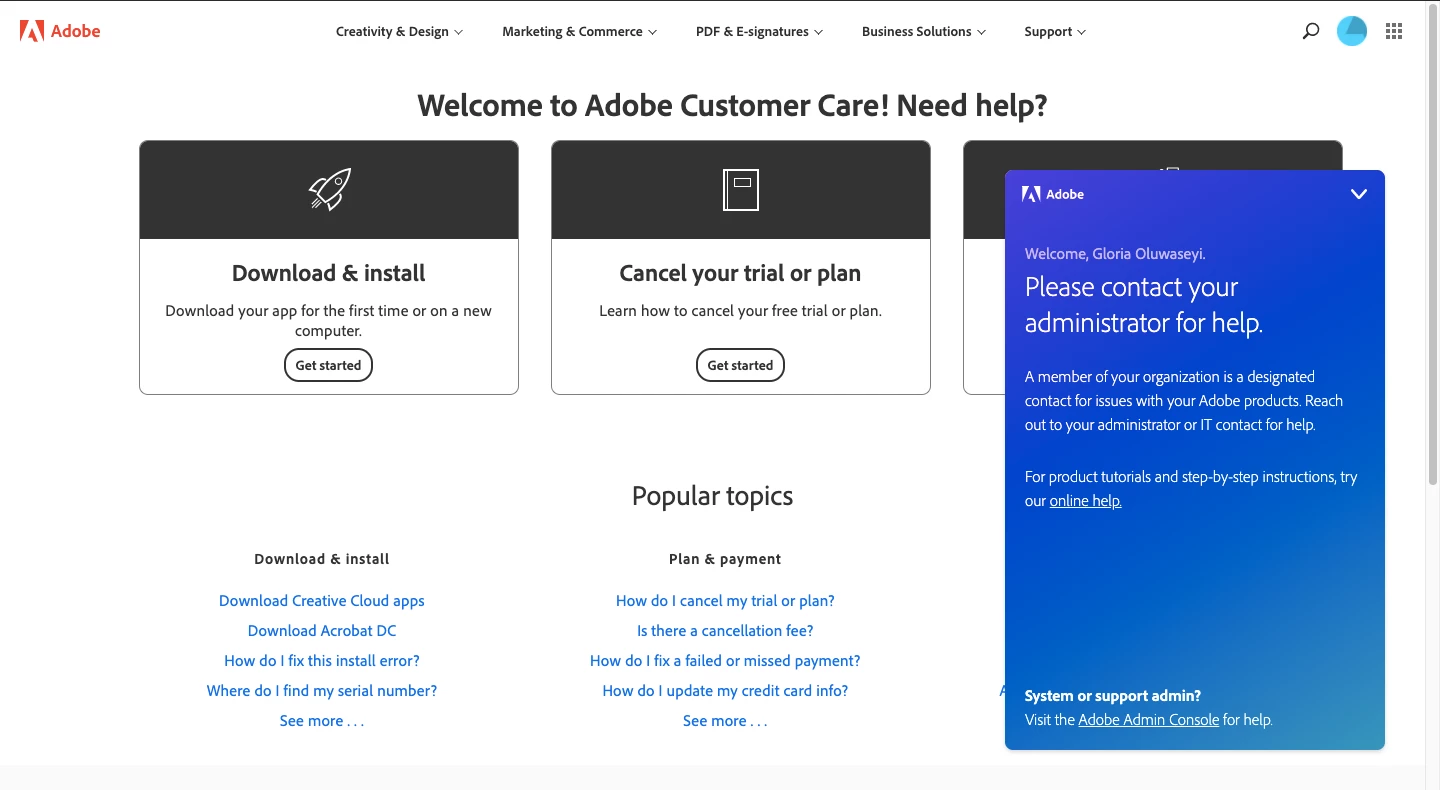1440x790 pixels.
Task: Open the apps grid switcher icon
Action: pyautogui.click(x=1394, y=31)
